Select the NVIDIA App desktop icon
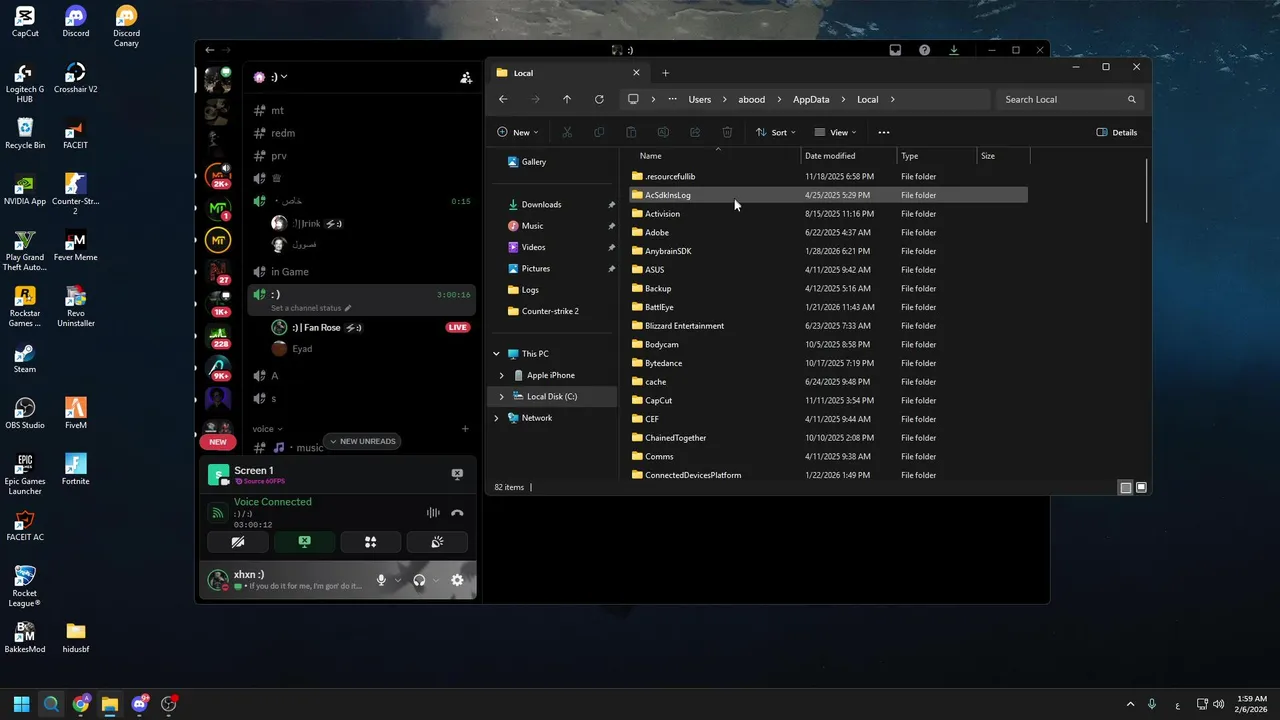This screenshot has width=1280, height=720. [25, 190]
